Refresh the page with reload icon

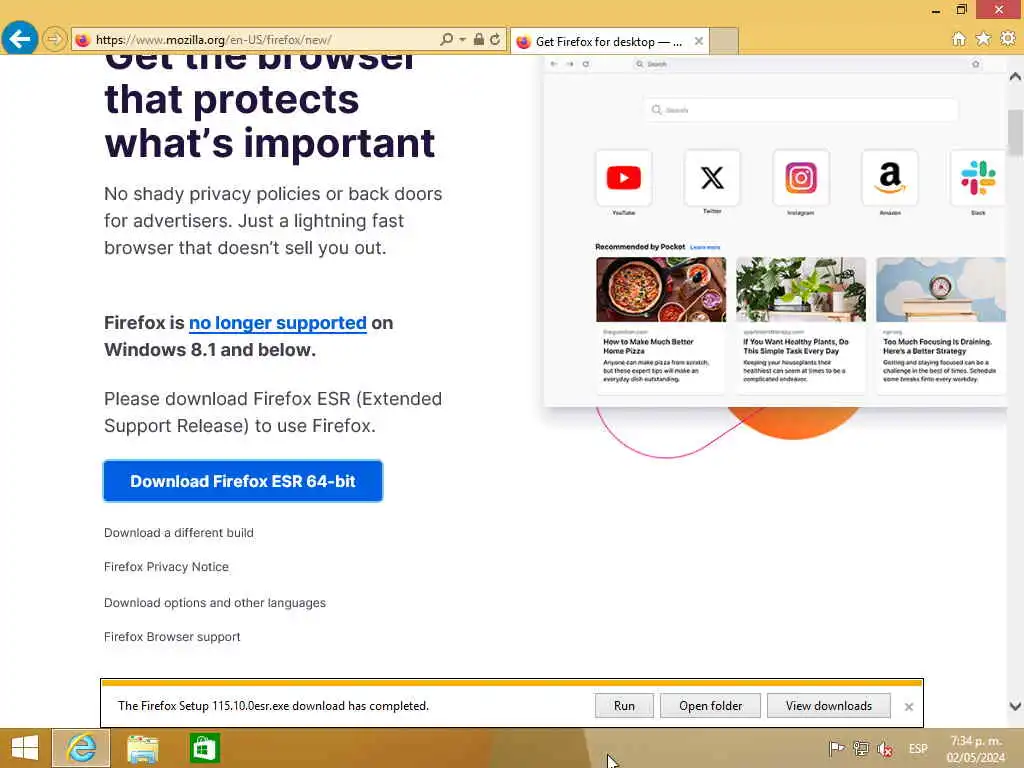click(x=495, y=39)
